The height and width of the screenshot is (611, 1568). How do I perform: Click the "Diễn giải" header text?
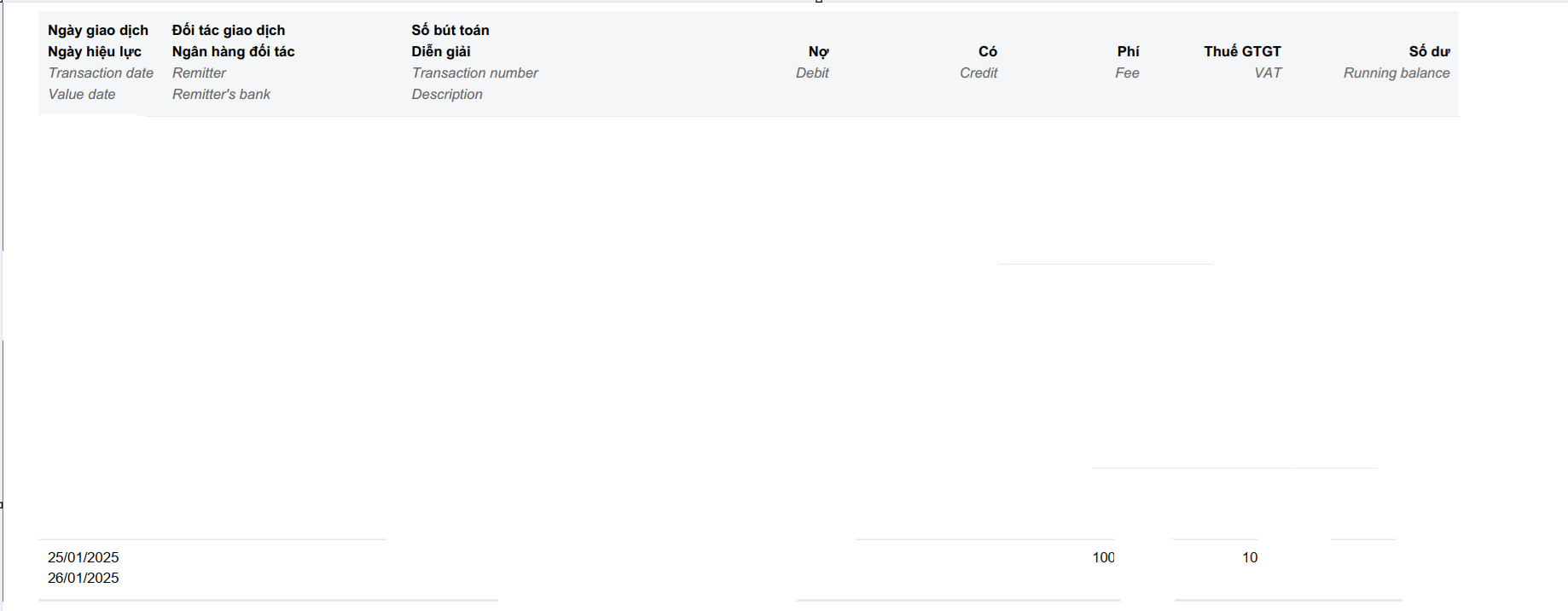(x=441, y=52)
